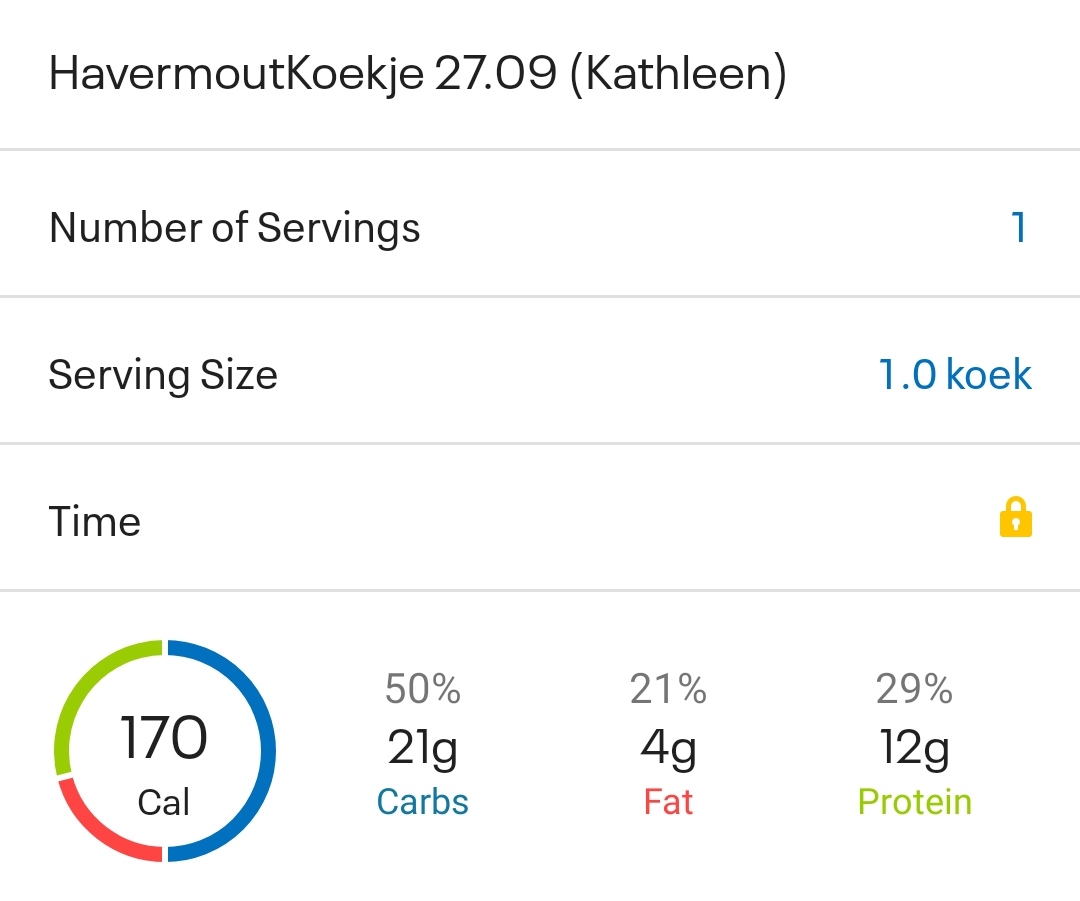Open the Time row label
The image size is (1080, 901).
95,522
